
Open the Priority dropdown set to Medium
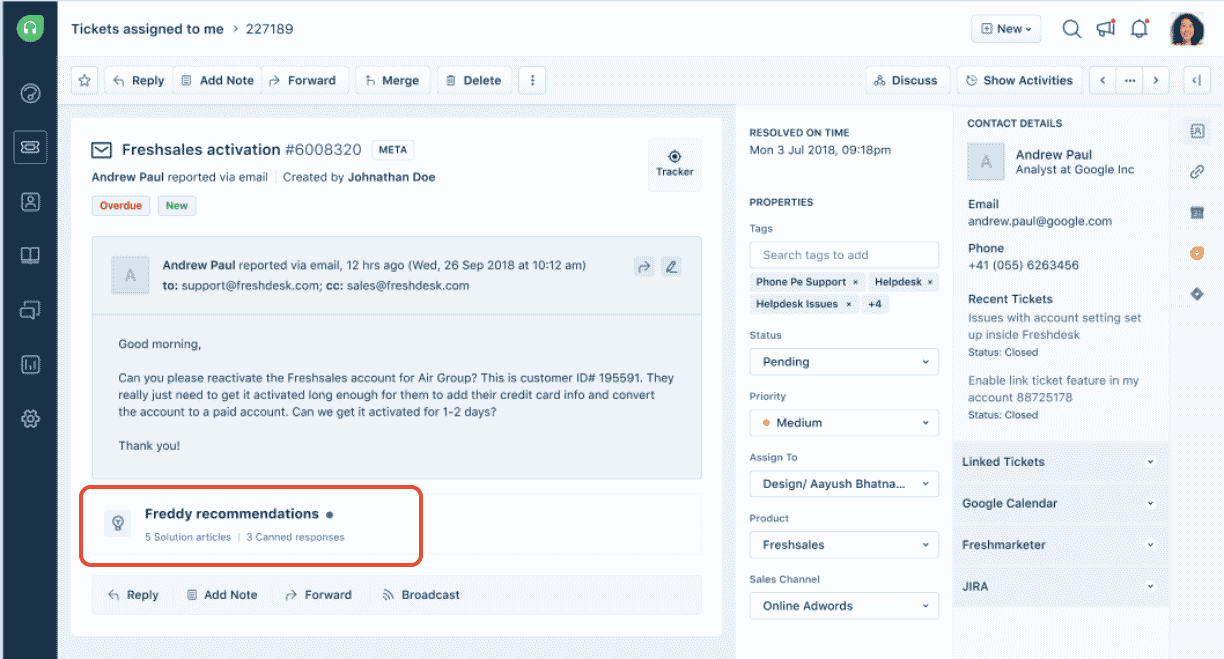(x=844, y=423)
